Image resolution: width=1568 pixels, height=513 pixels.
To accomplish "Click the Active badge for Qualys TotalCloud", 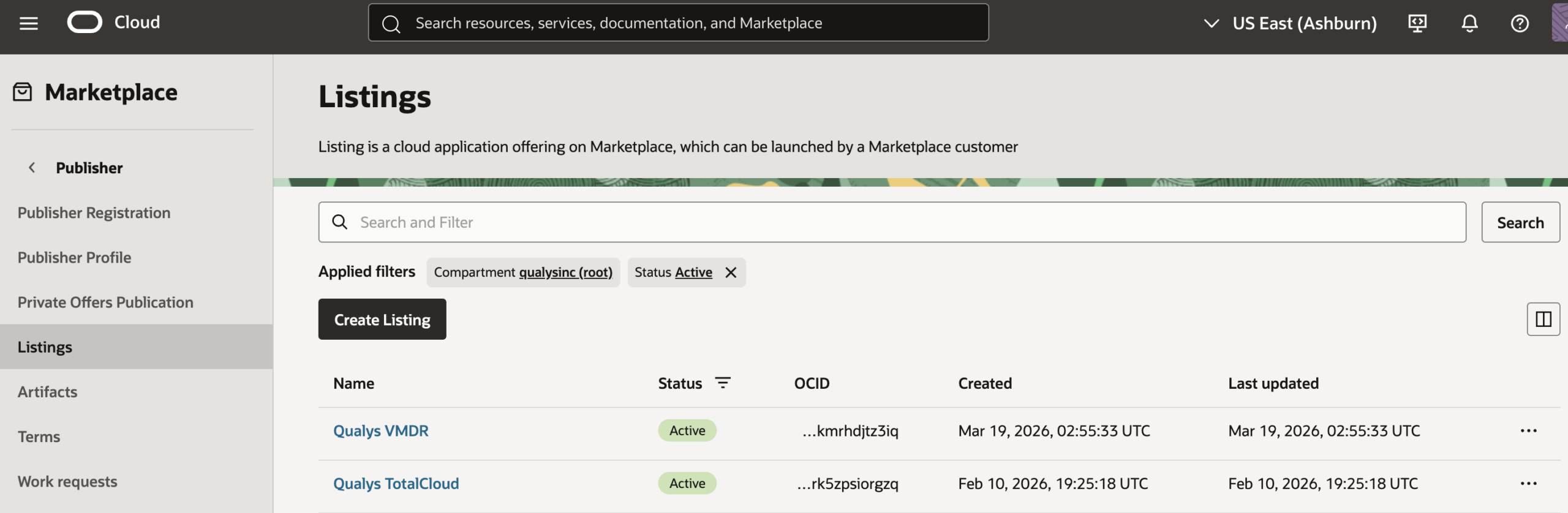I will 687,484.
